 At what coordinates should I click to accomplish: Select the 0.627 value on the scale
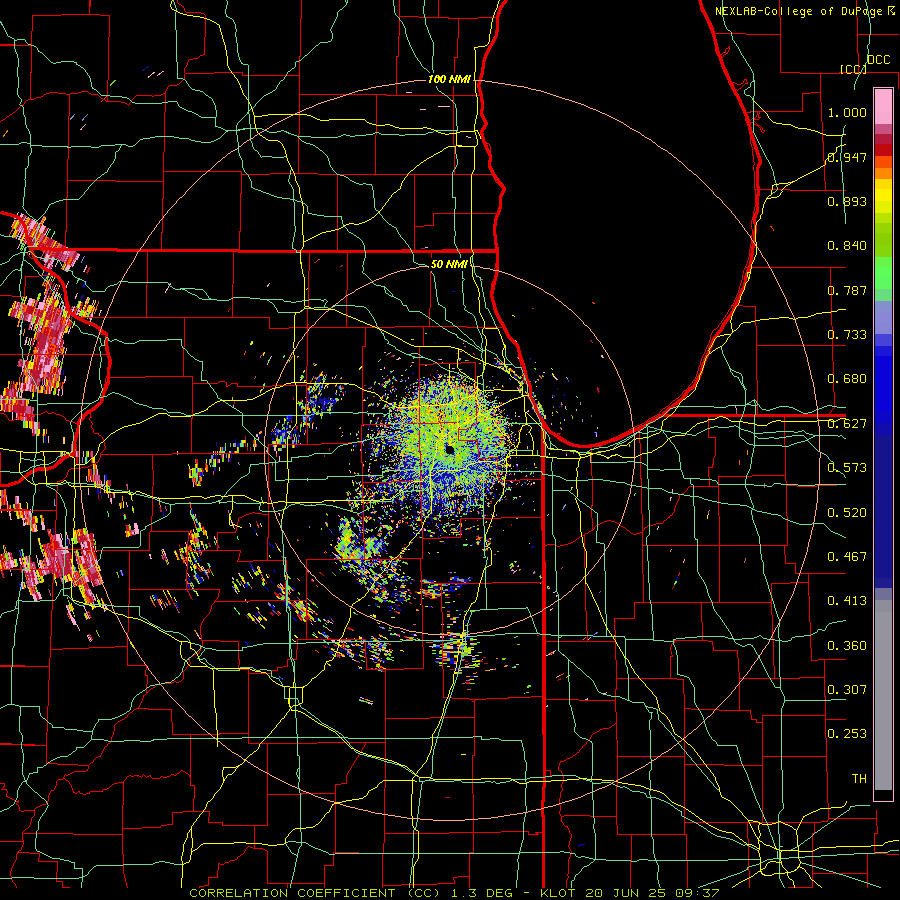tap(847, 424)
